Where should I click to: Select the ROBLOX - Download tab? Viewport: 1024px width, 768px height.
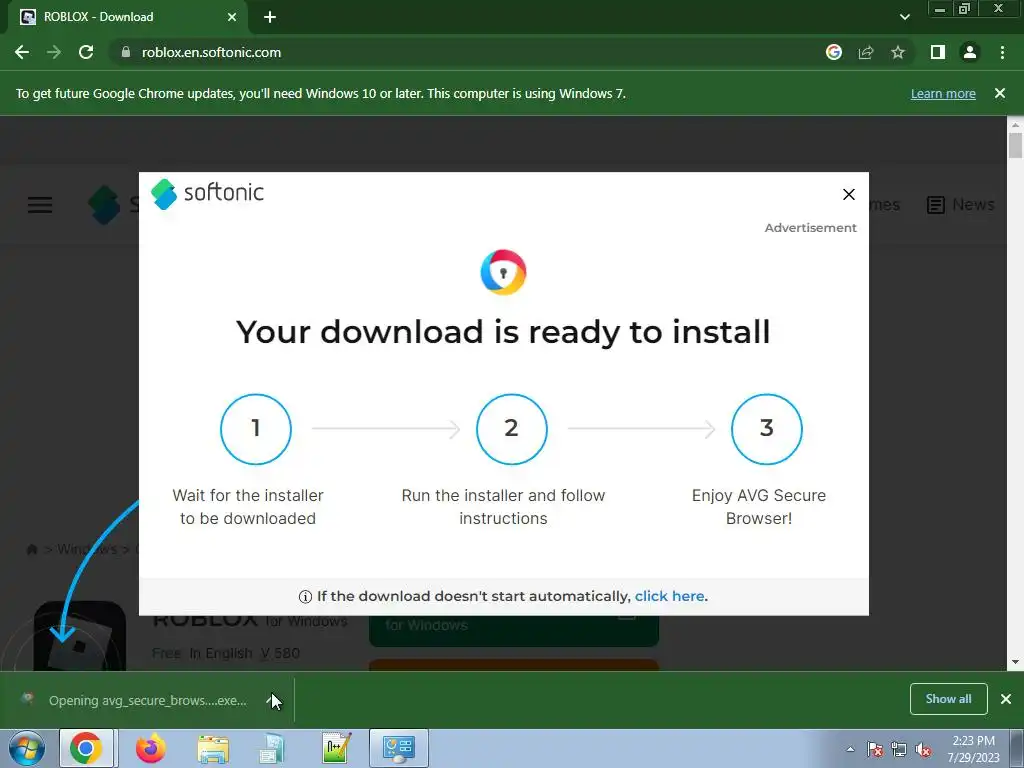tap(128, 17)
